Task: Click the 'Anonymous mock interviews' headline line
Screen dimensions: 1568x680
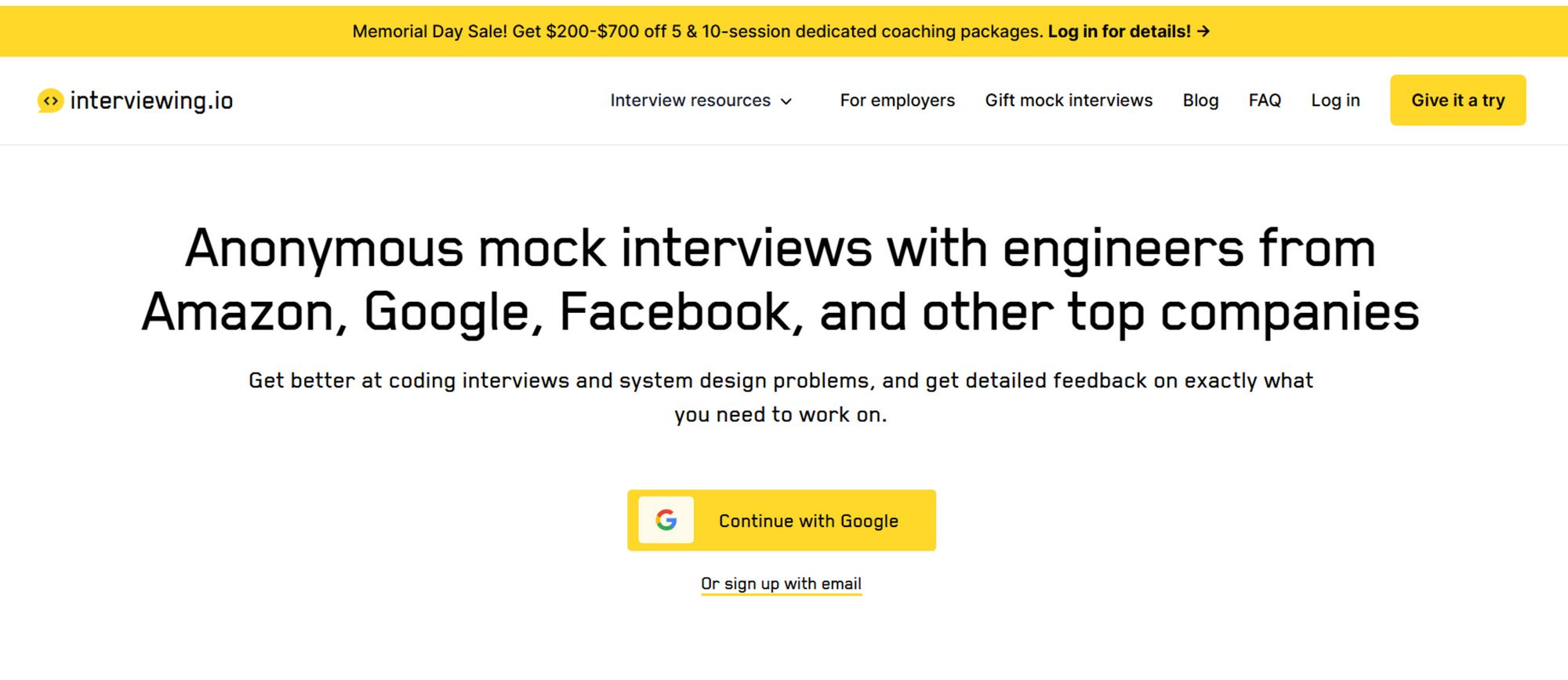Action: coord(780,249)
